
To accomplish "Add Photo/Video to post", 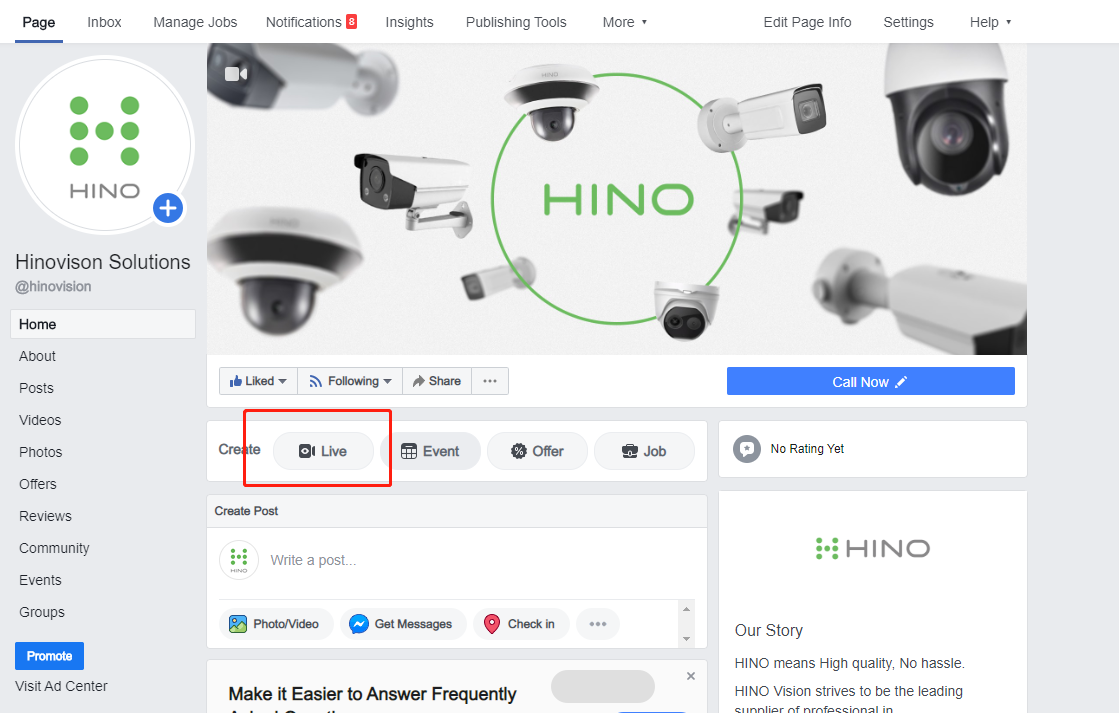I will tap(276, 624).
